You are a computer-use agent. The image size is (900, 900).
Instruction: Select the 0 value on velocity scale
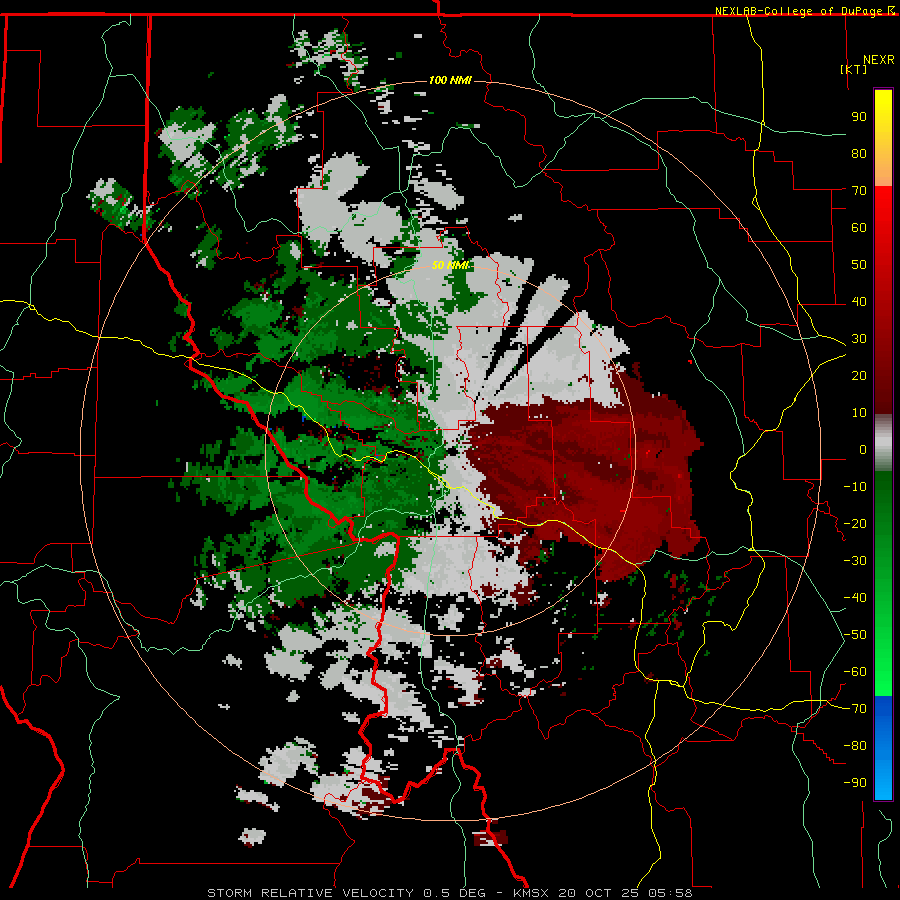pyautogui.click(x=863, y=450)
